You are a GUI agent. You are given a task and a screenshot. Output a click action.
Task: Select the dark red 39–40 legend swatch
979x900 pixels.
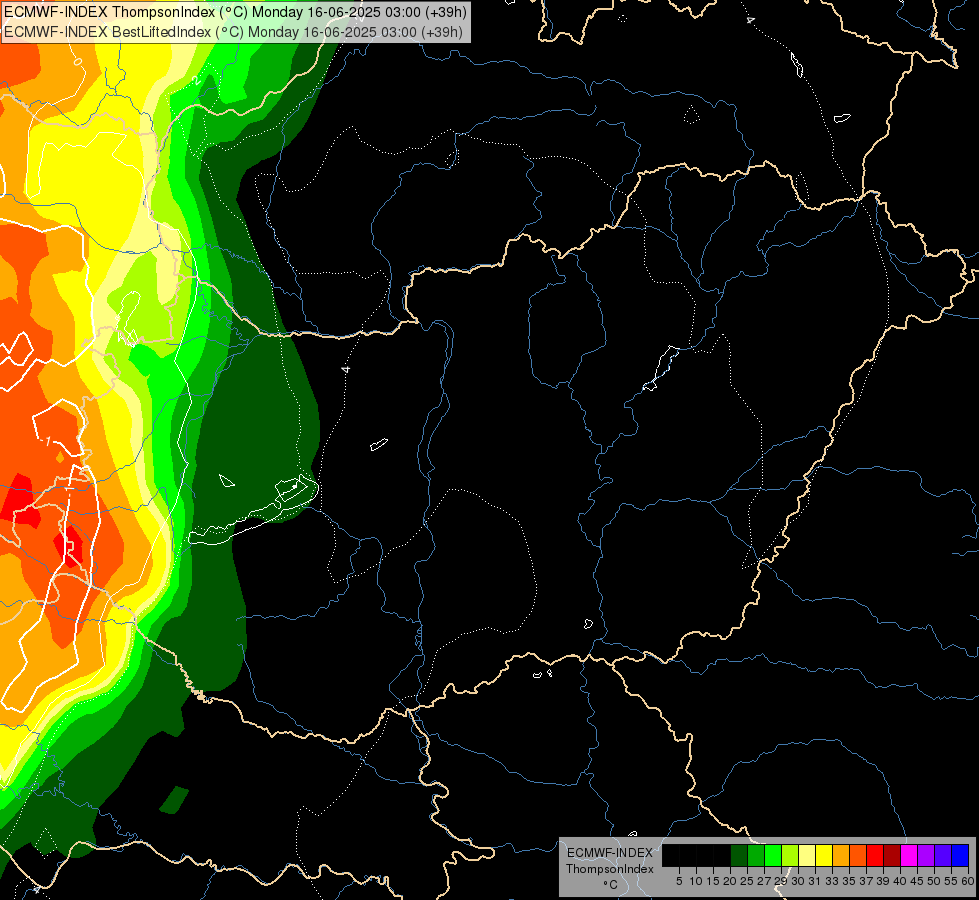[892, 856]
